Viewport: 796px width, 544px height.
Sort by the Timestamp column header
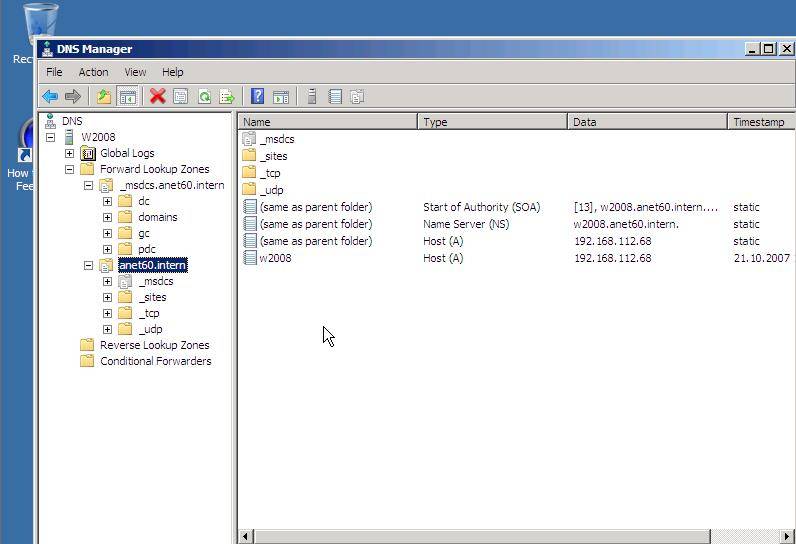762,122
